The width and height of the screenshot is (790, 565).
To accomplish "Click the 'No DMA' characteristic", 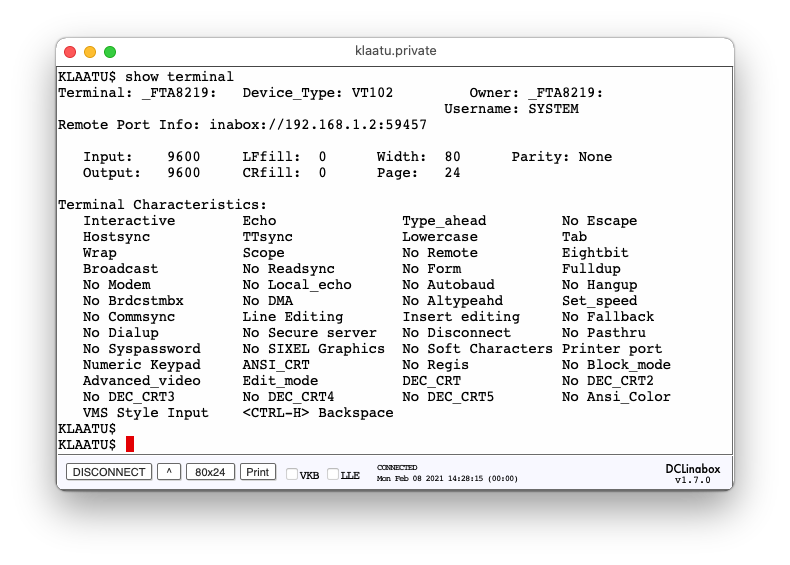I will 268,301.
